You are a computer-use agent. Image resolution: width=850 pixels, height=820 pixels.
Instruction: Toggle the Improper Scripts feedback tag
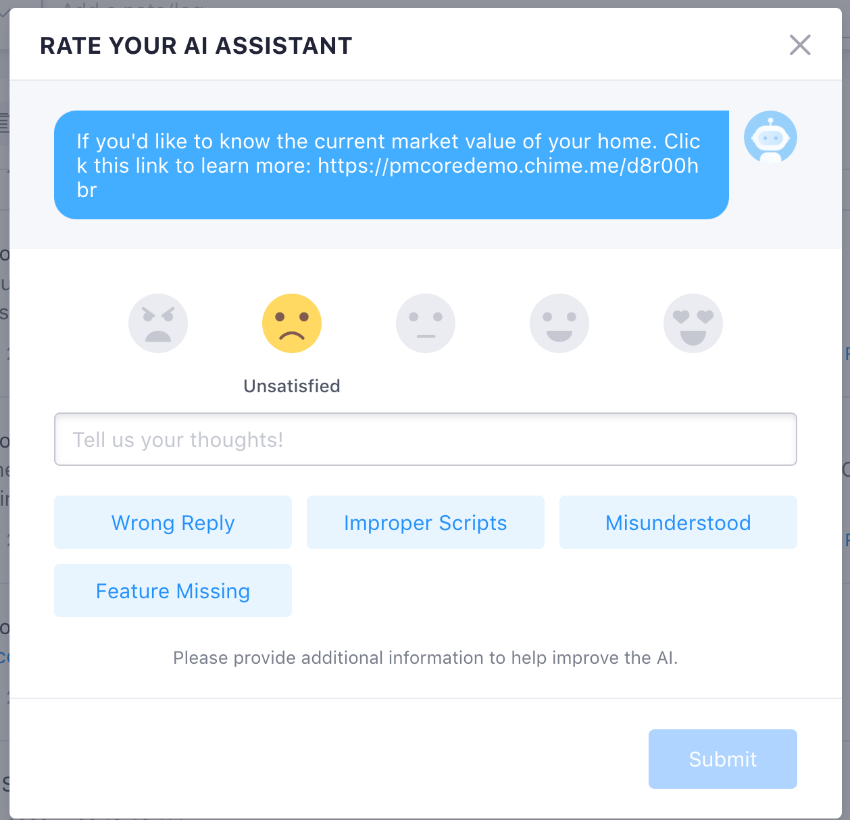point(426,522)
